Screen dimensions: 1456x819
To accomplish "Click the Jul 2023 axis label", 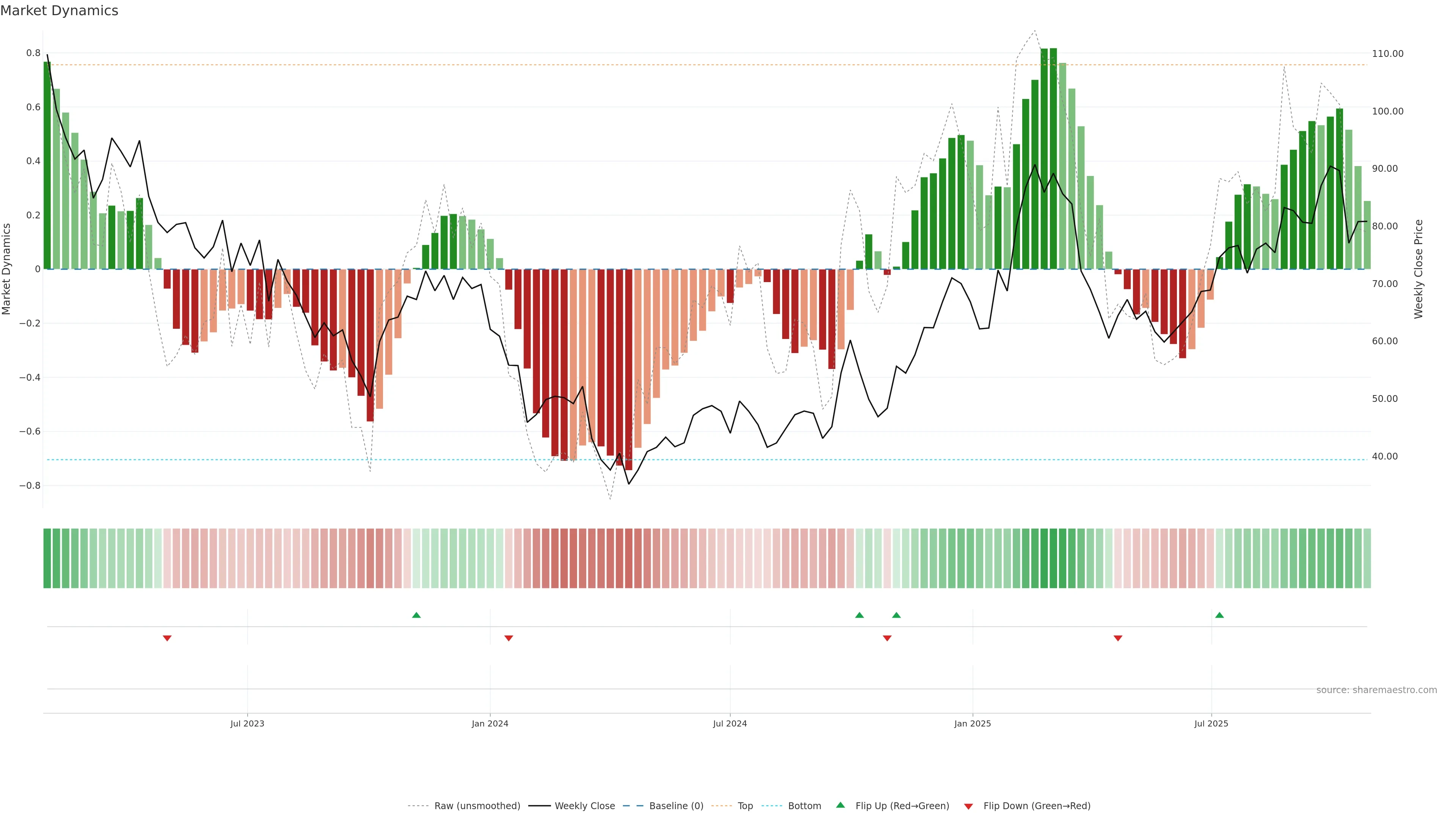I will (x=247, y=723).
